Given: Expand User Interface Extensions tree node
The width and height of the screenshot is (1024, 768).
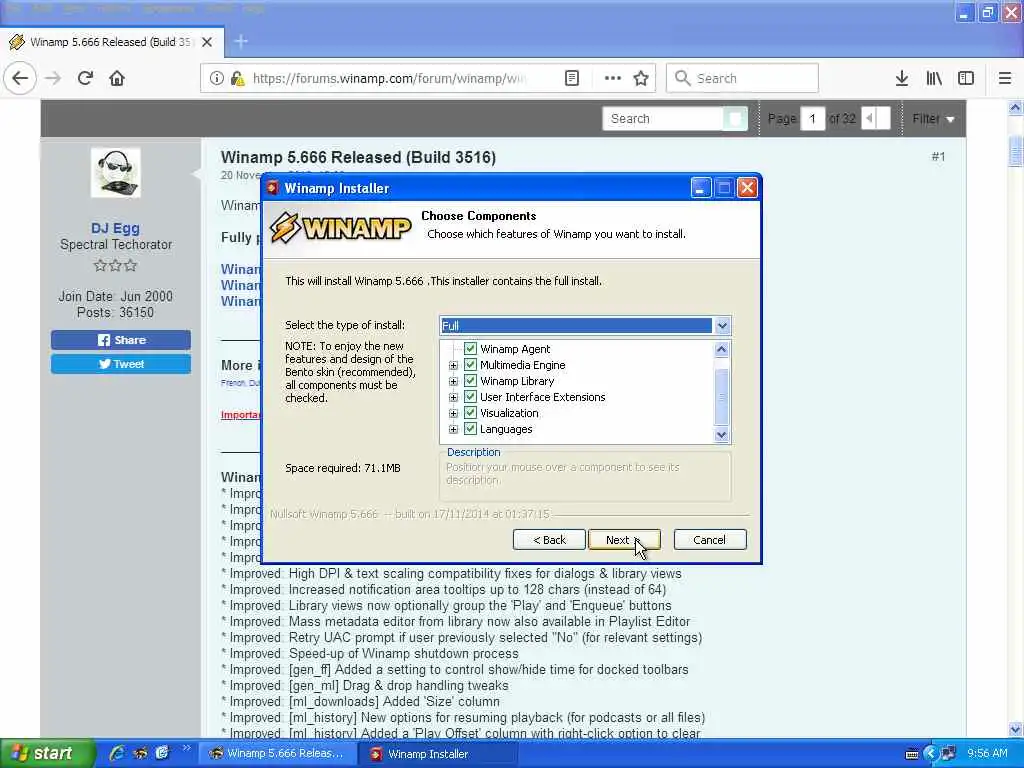Looking at the screenshot, I should pos(453,397).
